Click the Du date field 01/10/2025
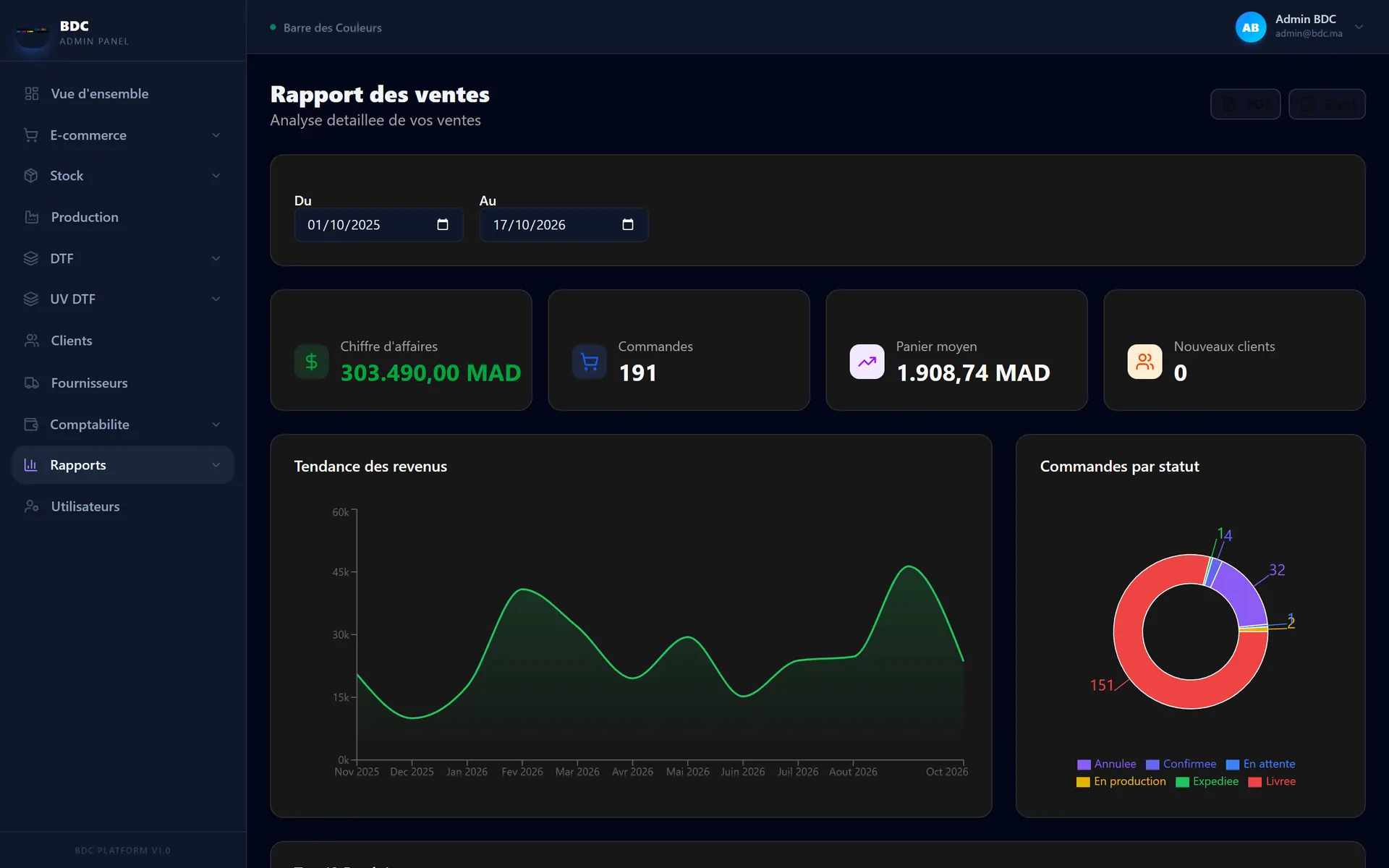The image size is (1389, 868). coord(378,225)
